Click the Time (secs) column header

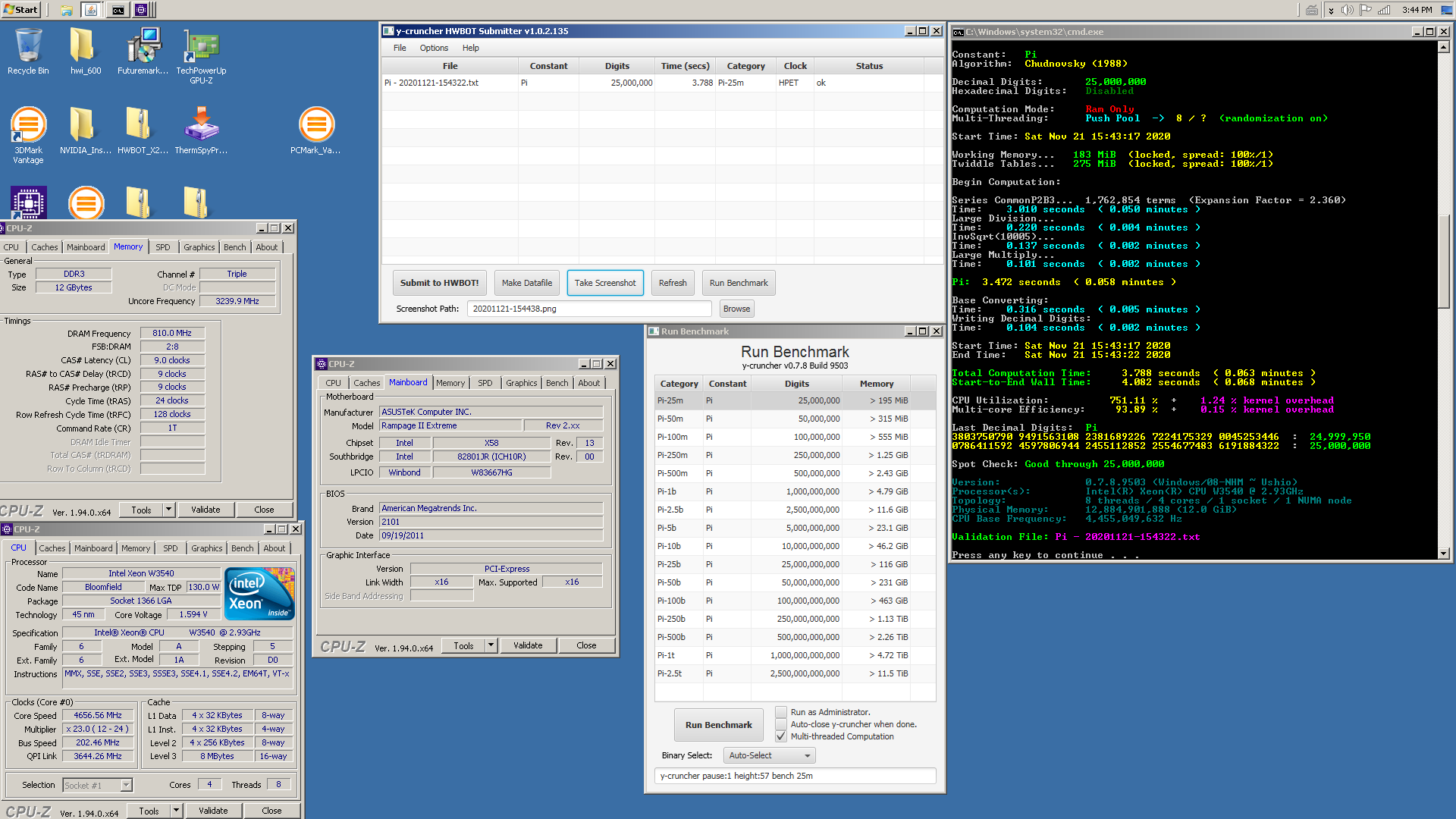685,66
